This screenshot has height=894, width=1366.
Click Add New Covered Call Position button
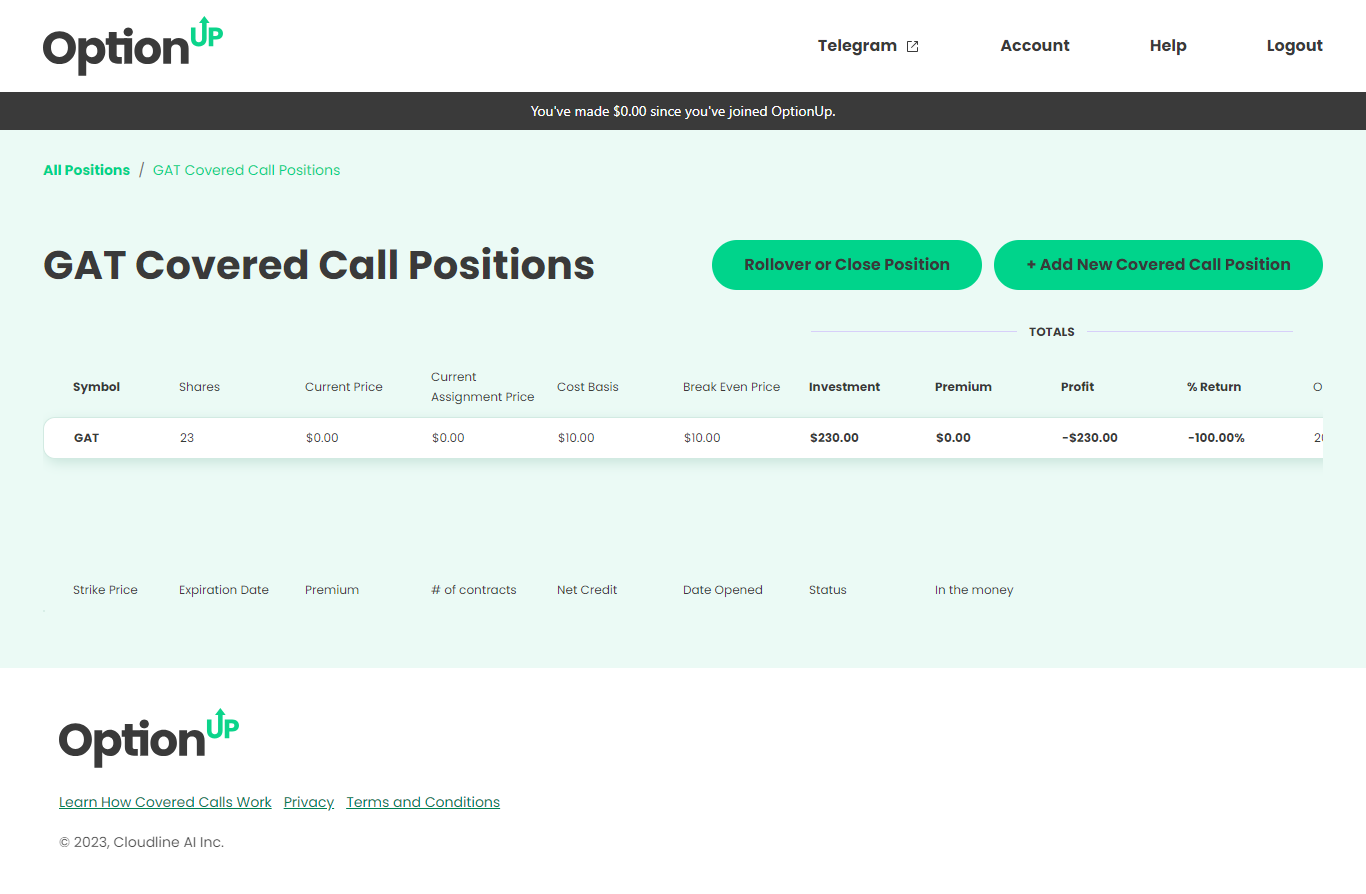1158,265
